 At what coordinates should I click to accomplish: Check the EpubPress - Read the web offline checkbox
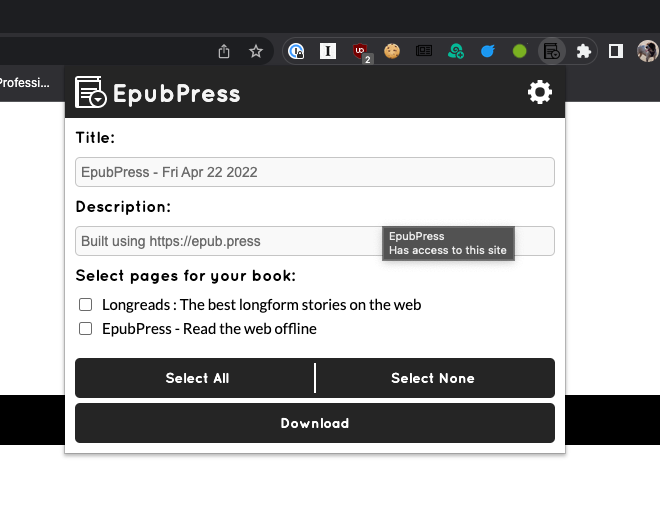pos(85,328)
